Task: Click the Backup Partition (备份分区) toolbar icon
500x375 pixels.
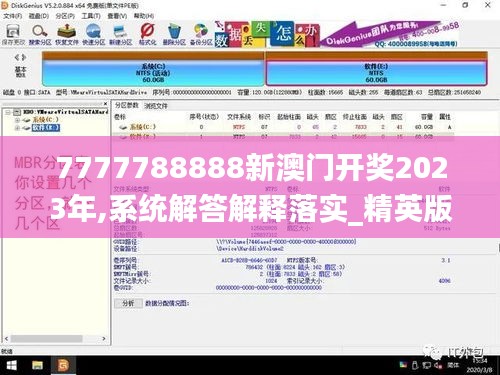Action: pyautogui.click(x=201, y=34)
